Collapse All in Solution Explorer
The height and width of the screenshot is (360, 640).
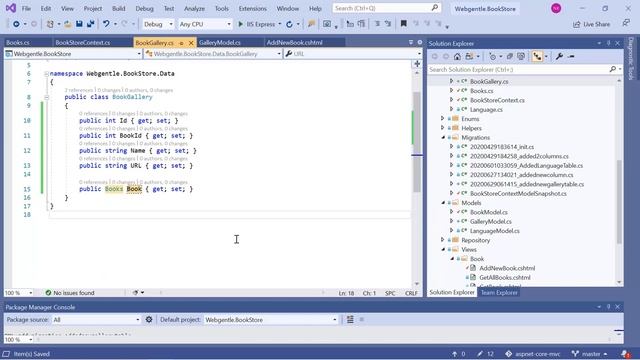[510, 56]
